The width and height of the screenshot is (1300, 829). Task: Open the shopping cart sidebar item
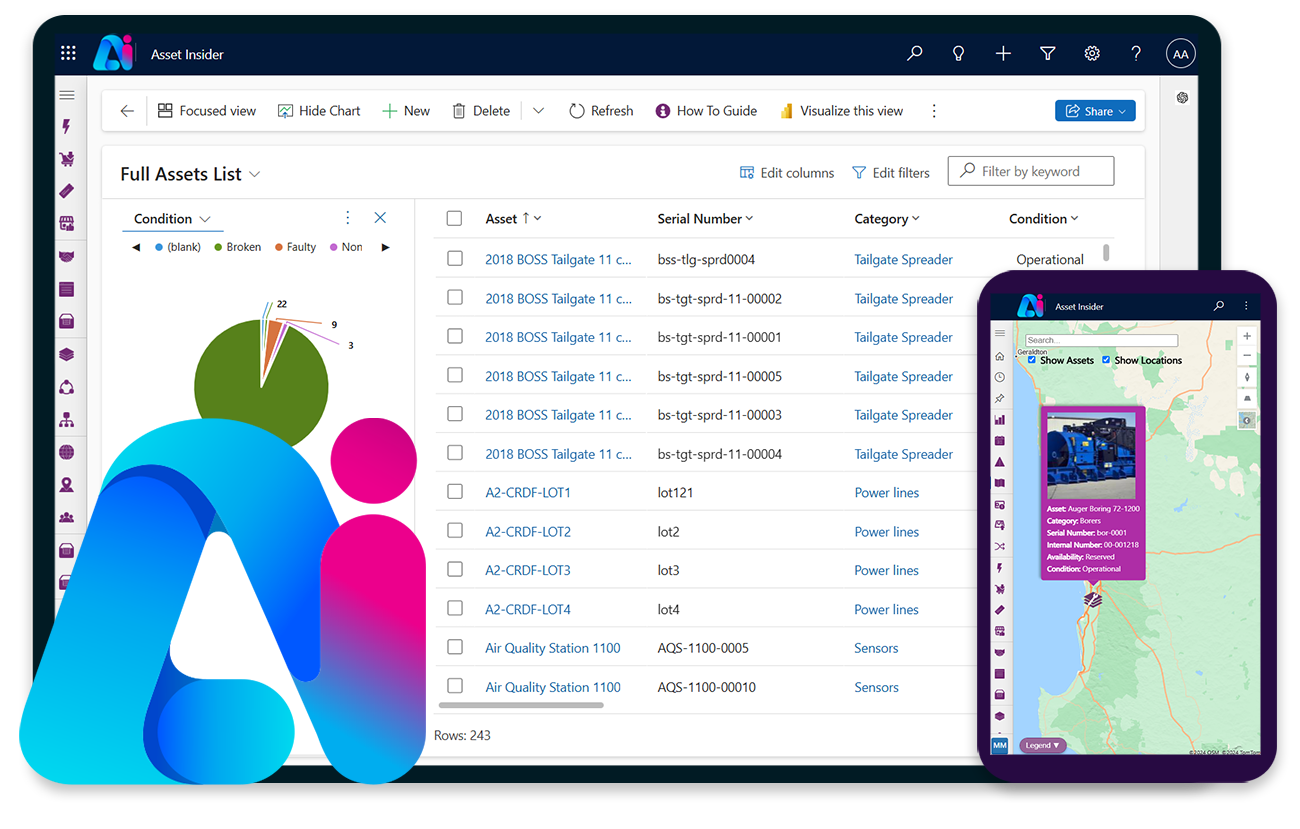[x=67, y=159]
